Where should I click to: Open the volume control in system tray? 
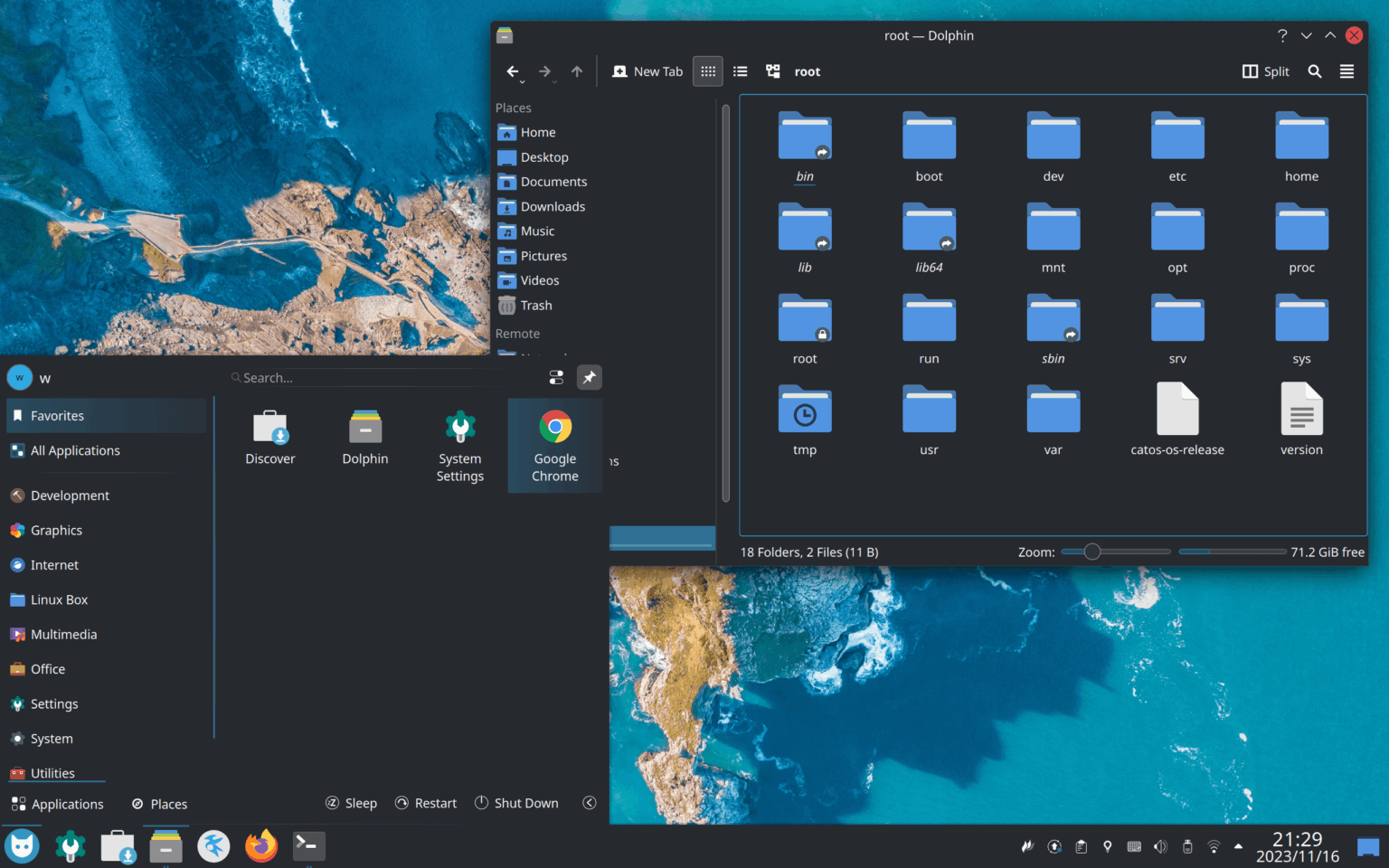click(1160, 846)
